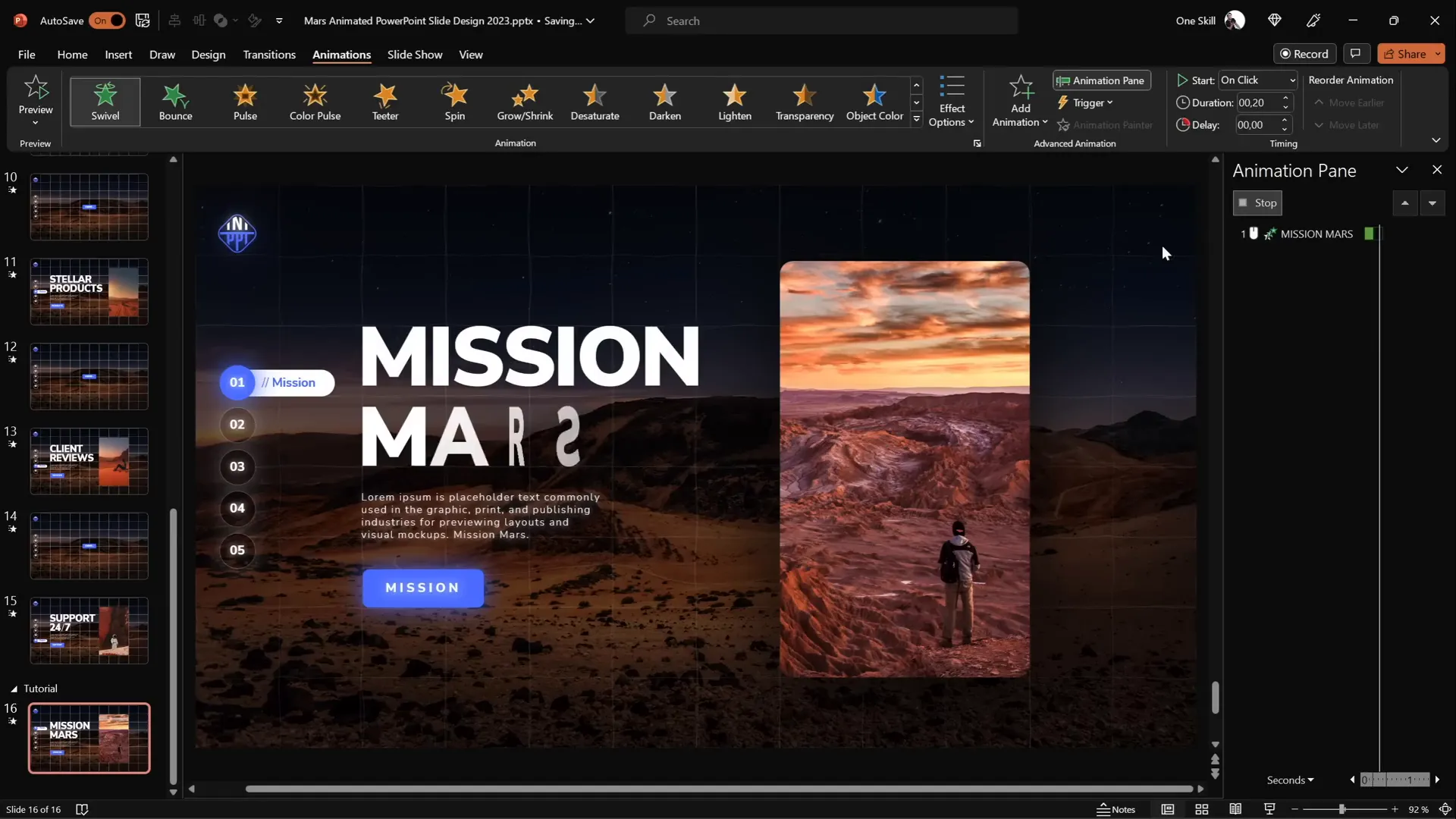This screenshot has width=1456, height=819.
Task: Toggle the Notes pane
Action: pos(1116,809)
